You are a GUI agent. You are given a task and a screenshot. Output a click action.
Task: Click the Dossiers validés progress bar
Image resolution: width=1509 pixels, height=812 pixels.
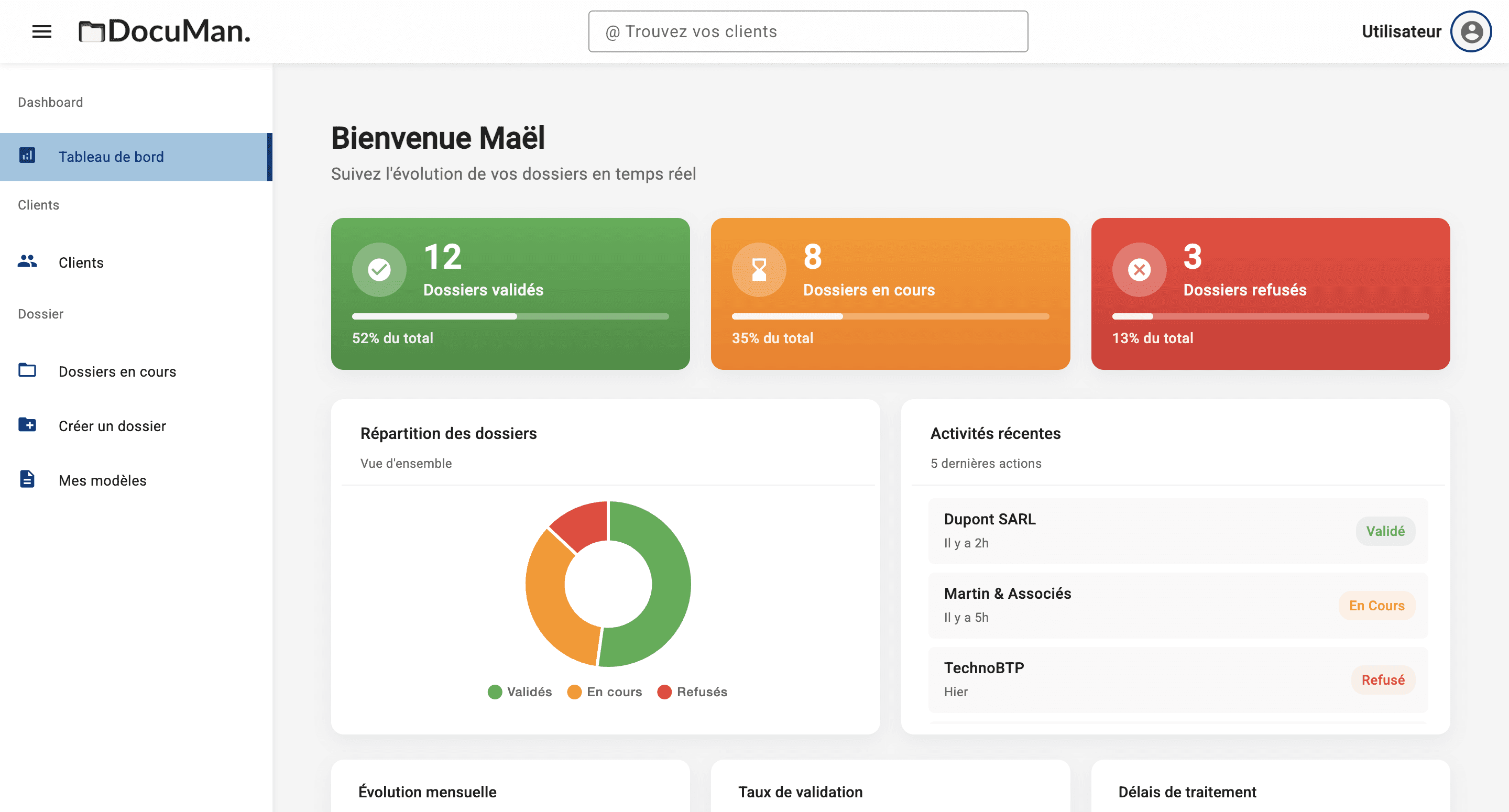point(510,316)
